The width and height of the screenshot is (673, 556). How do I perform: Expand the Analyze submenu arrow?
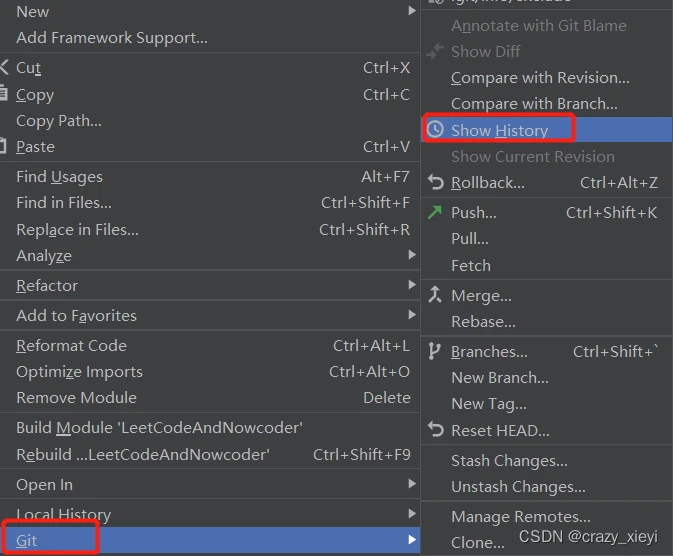[x=412, y=255]
